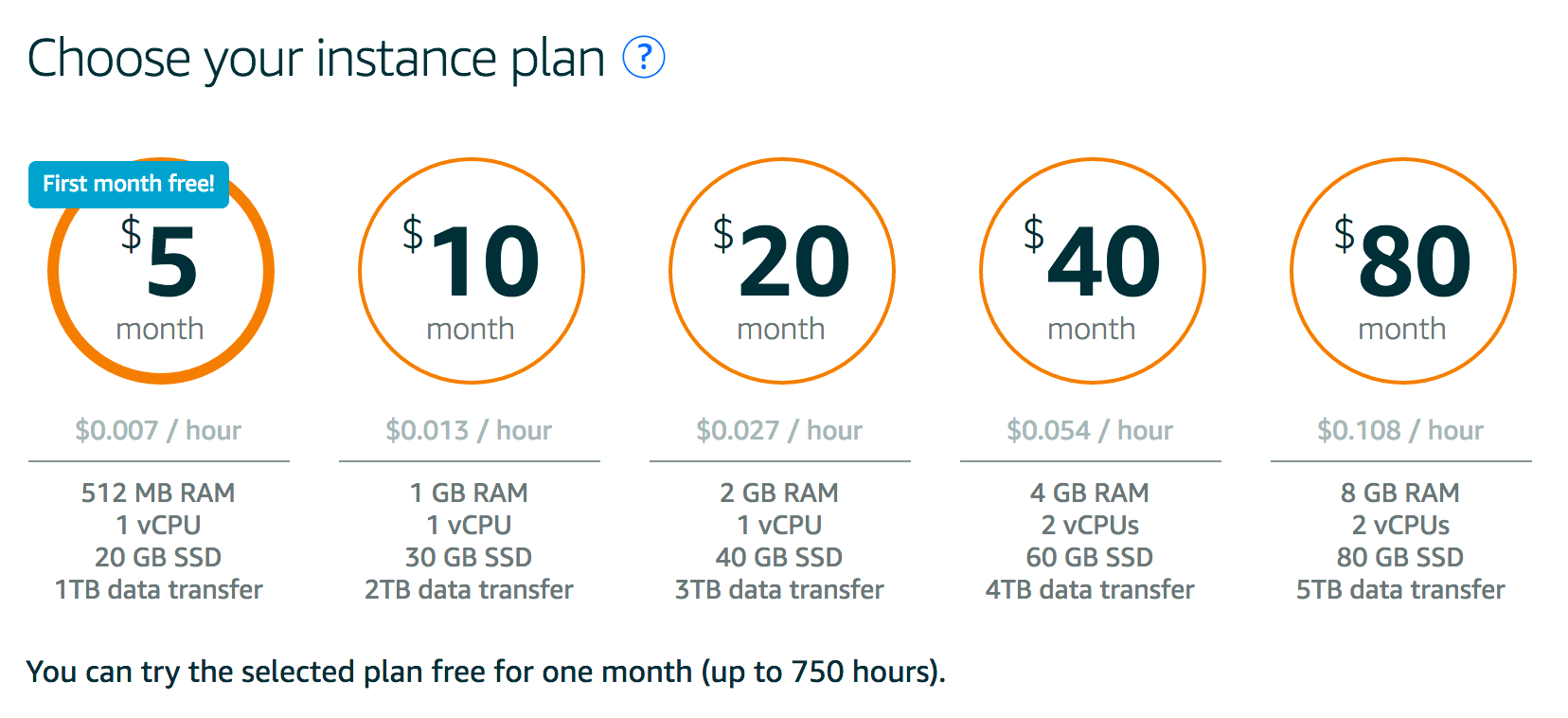Image resolution: width=1568 pixels, height=718 pixels.
Task: Click Choose your instance plan heading
Action: (316, 59)
